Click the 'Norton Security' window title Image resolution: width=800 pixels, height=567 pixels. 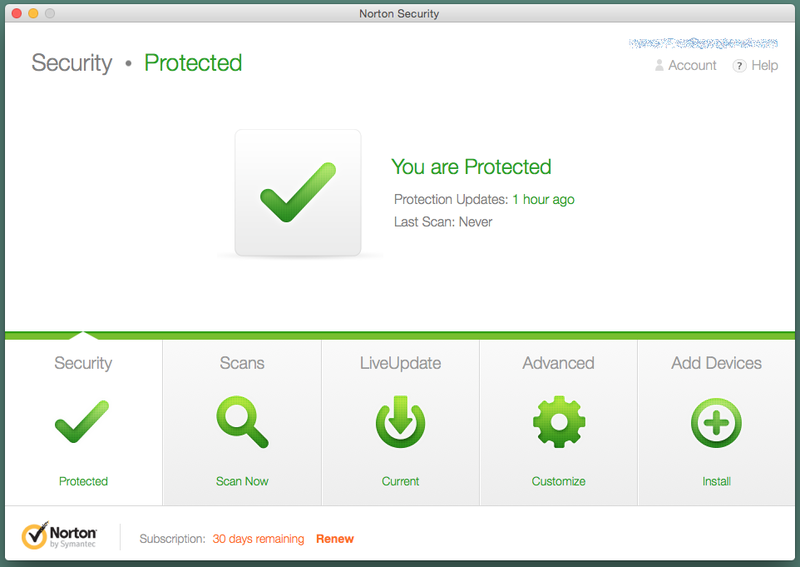coord(399,14)
